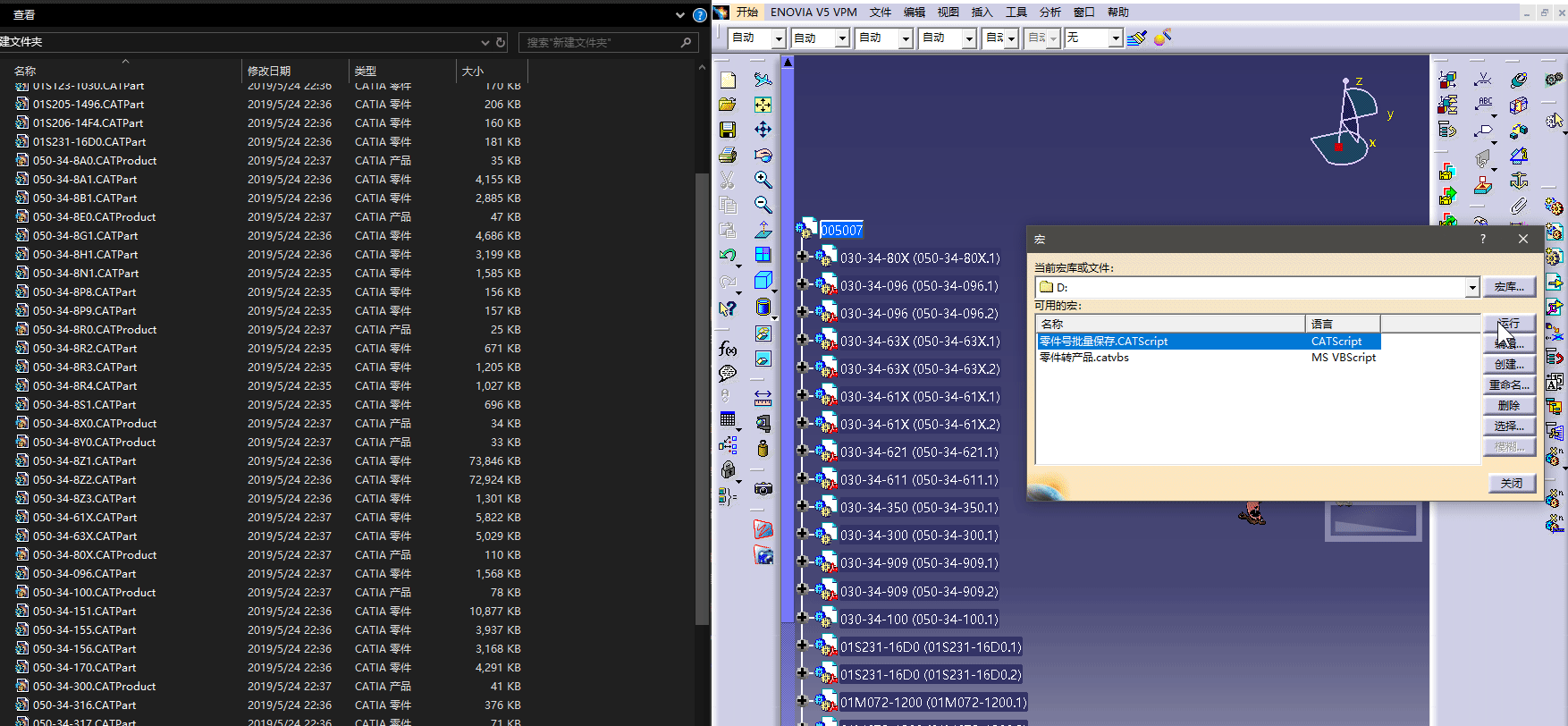Click the 创建... button in macro dialog

[x=1509, y=365]
